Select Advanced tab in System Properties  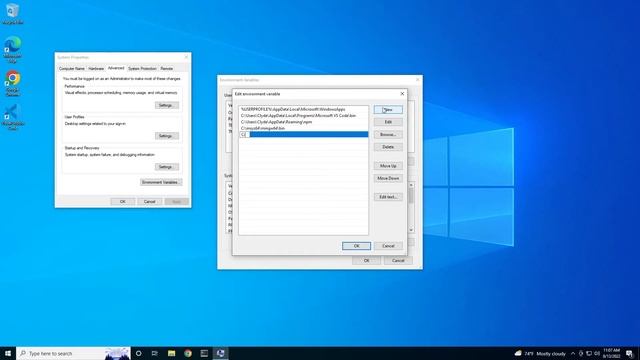click(116, 68)
